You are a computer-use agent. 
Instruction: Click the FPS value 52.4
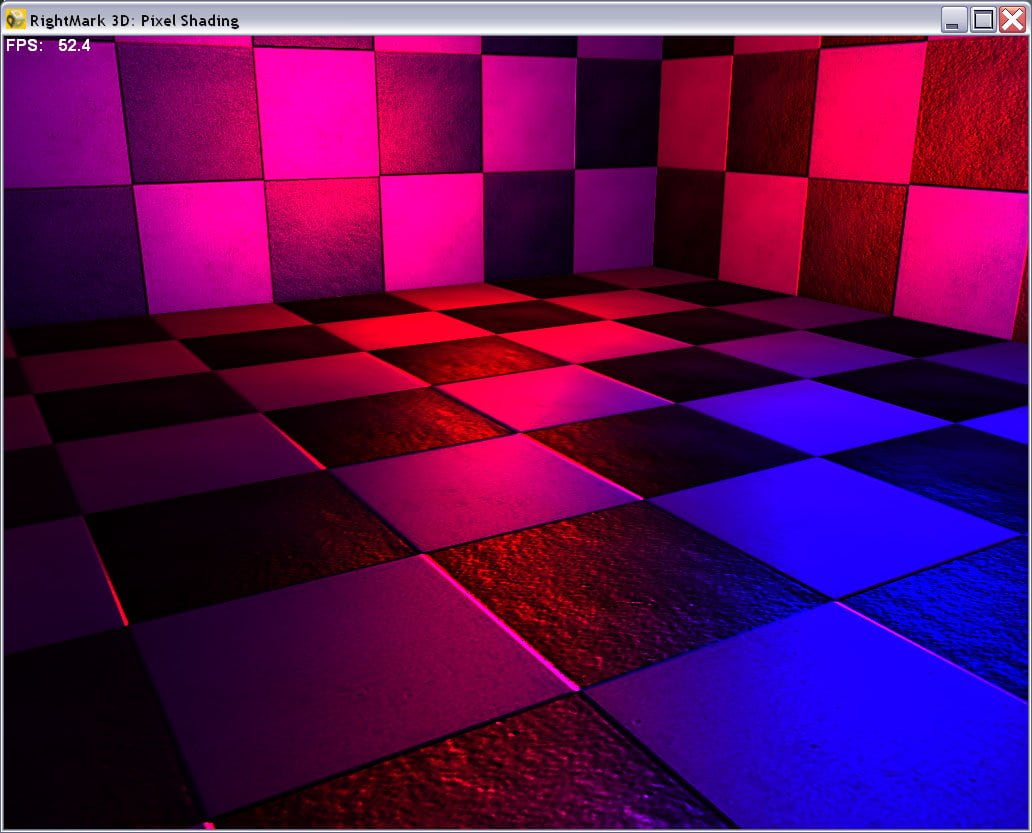(74, 45)
